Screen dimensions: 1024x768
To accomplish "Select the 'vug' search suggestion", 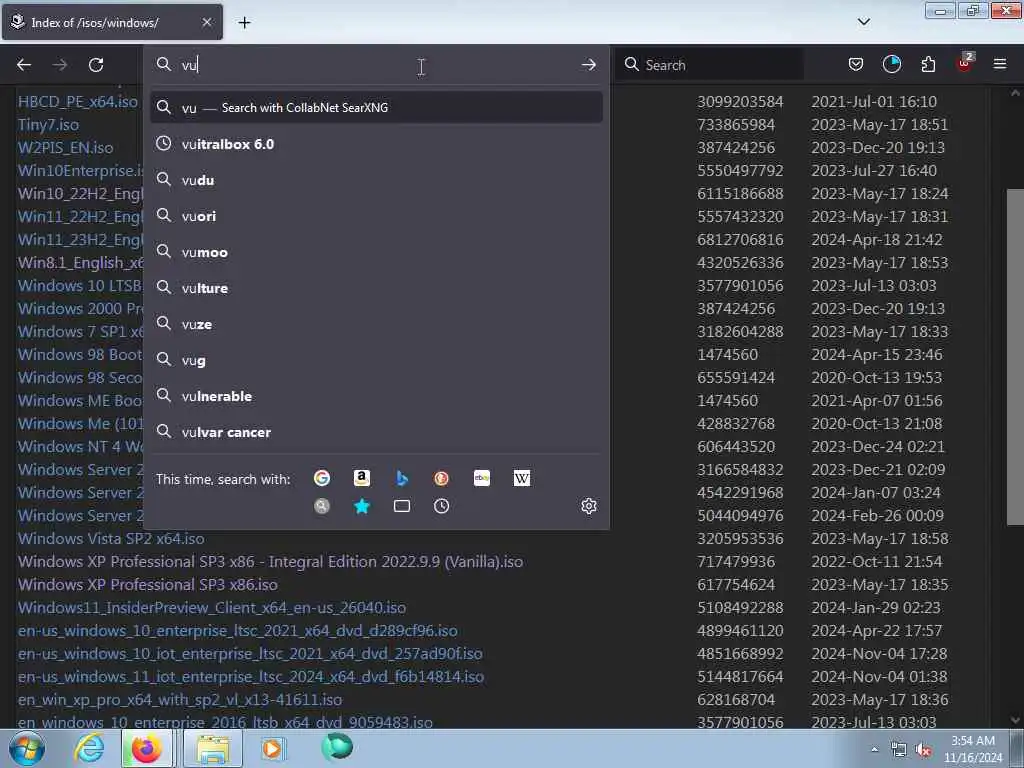I will (376, 360).
